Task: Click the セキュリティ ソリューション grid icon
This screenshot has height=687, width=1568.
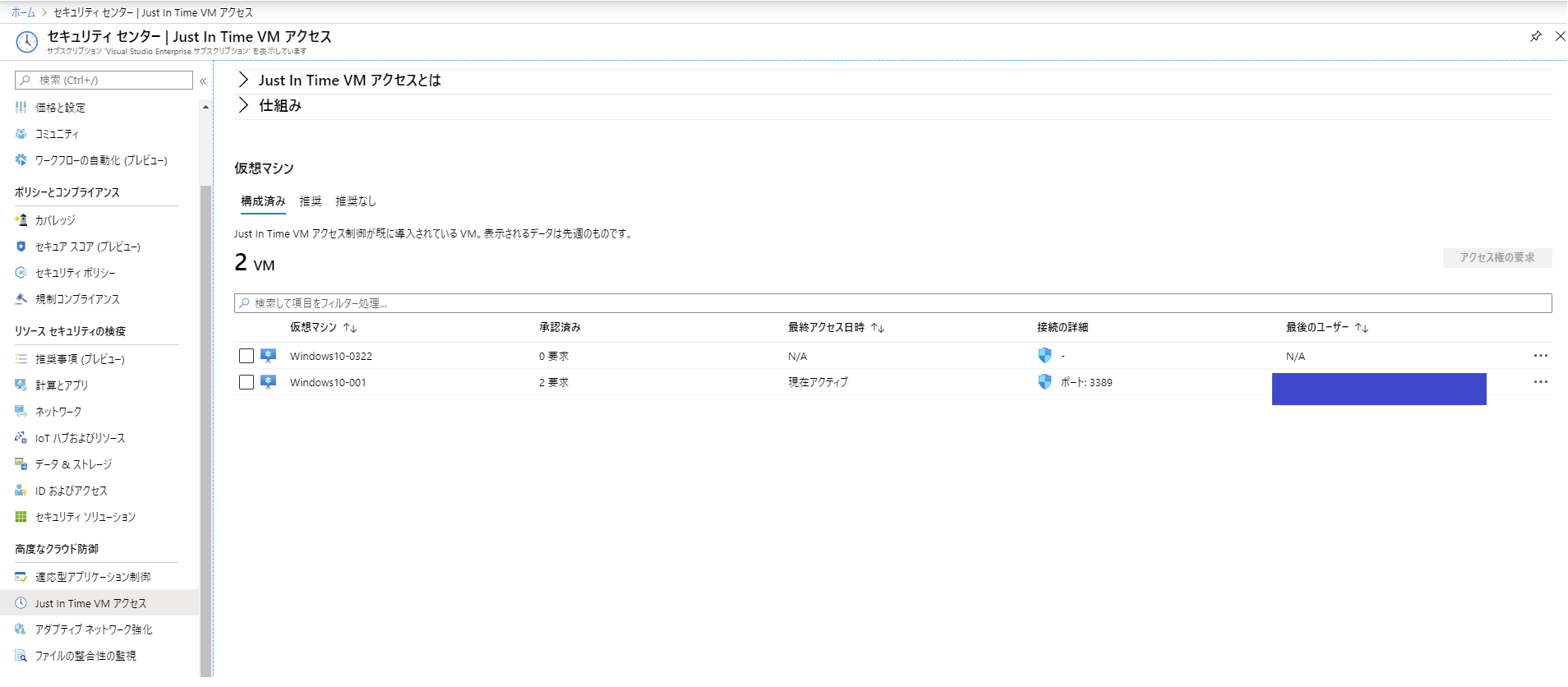Action: coord(21,517)
